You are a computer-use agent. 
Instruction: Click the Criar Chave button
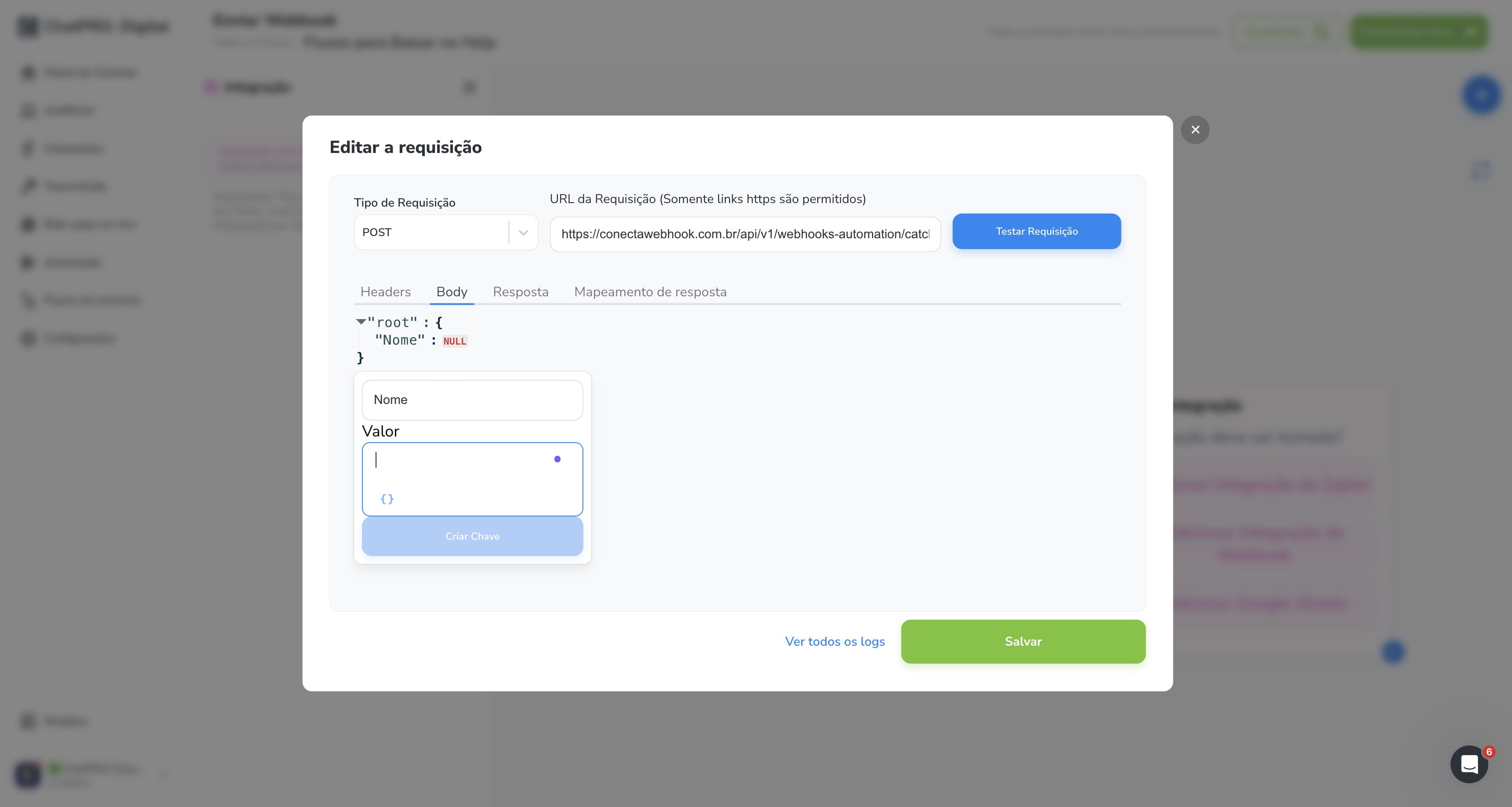pos(473,536)
